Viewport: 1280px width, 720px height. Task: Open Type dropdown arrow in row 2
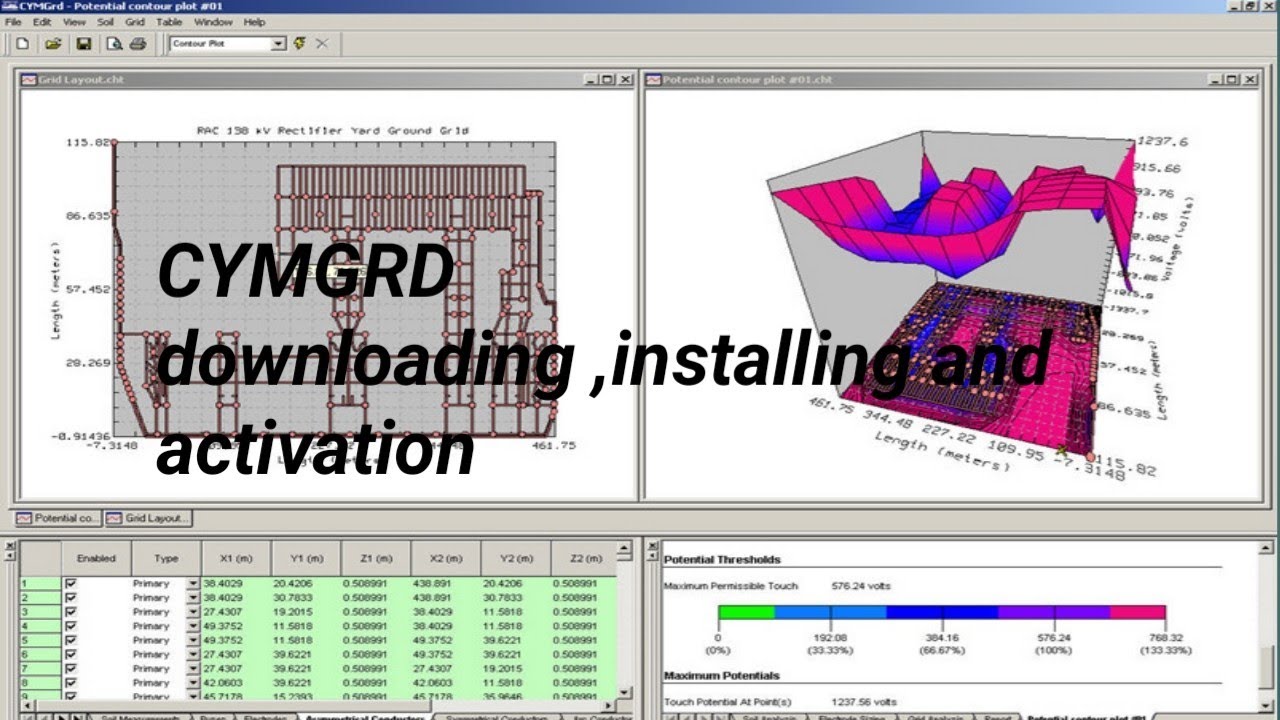(193, 597)
